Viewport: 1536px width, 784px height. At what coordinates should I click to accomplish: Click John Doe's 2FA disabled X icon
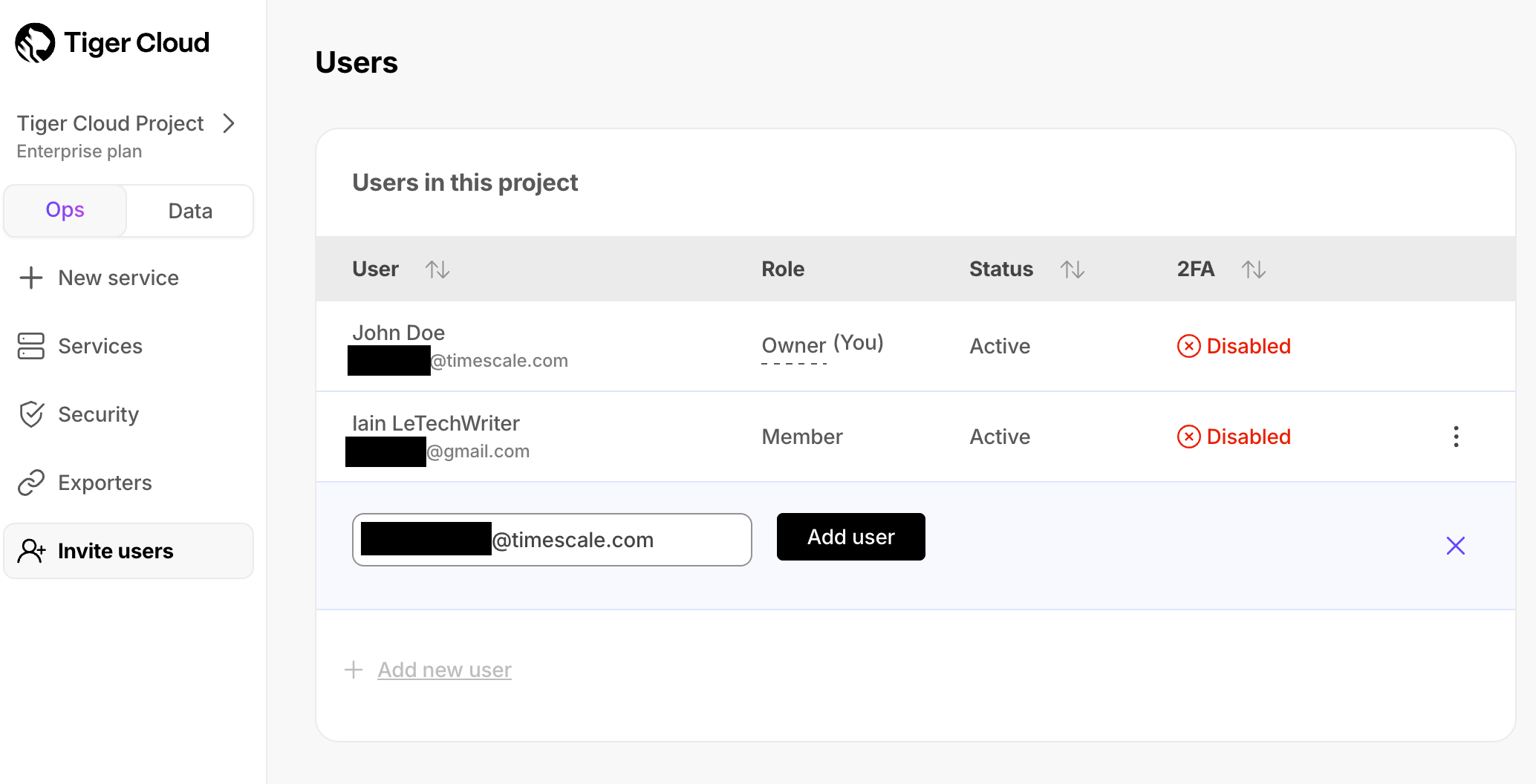(x=1189, y=346)
